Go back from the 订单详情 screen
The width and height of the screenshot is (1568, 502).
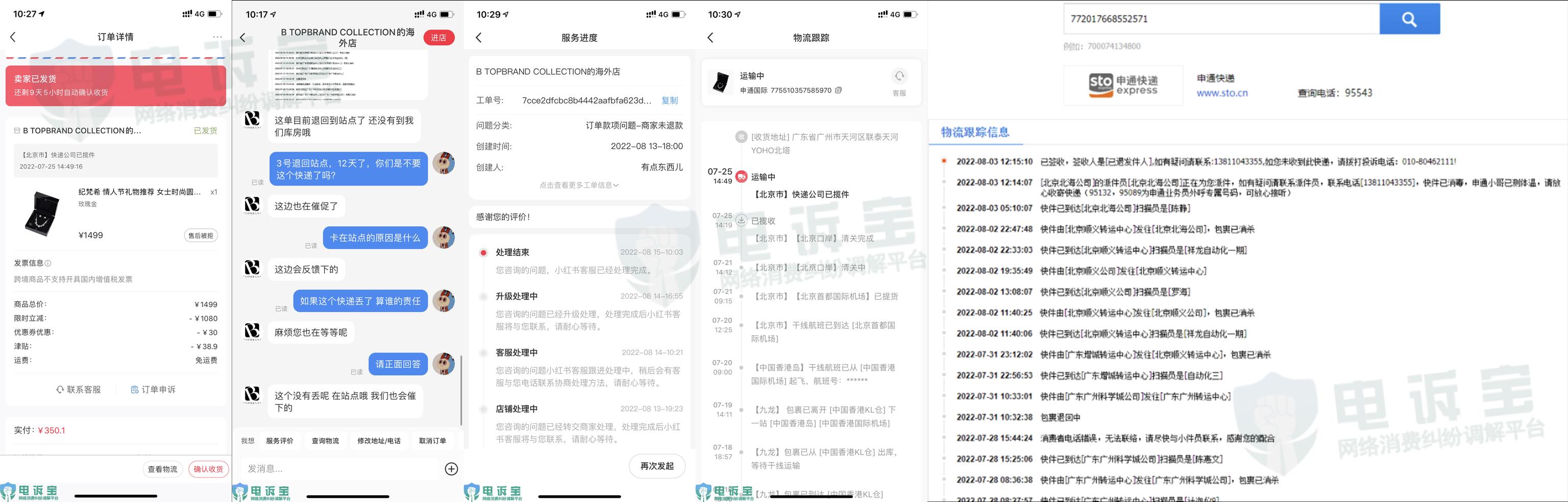pyautogui.click(x=13, y=37)
